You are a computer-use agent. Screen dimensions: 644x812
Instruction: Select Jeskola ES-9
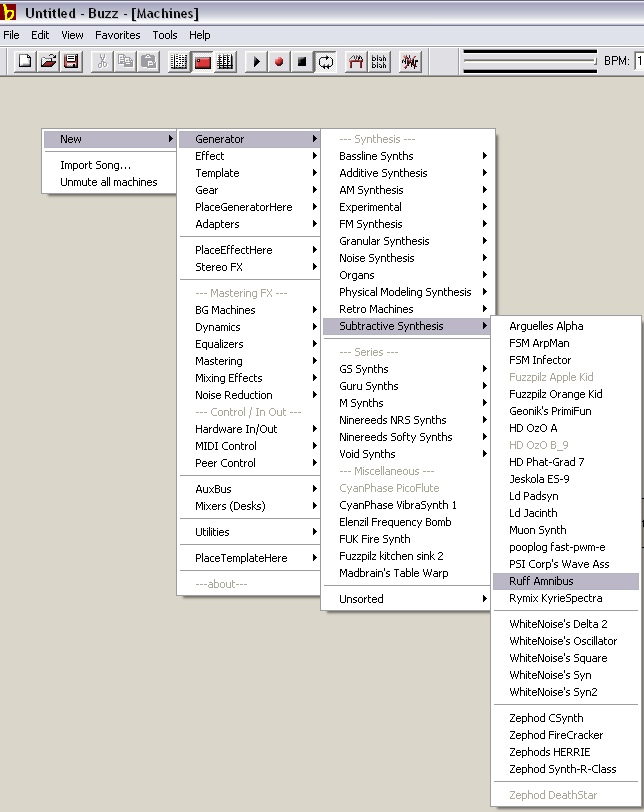(566, 479)
